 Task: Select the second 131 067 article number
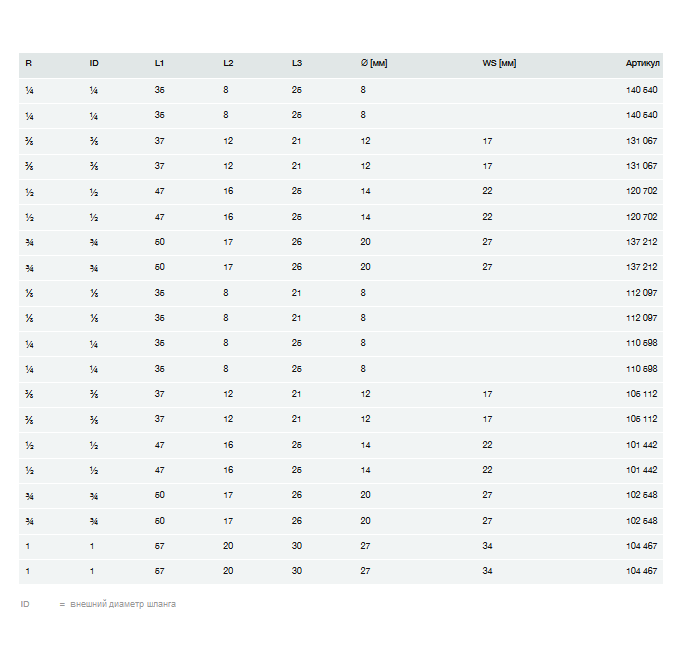click(641, 166)
